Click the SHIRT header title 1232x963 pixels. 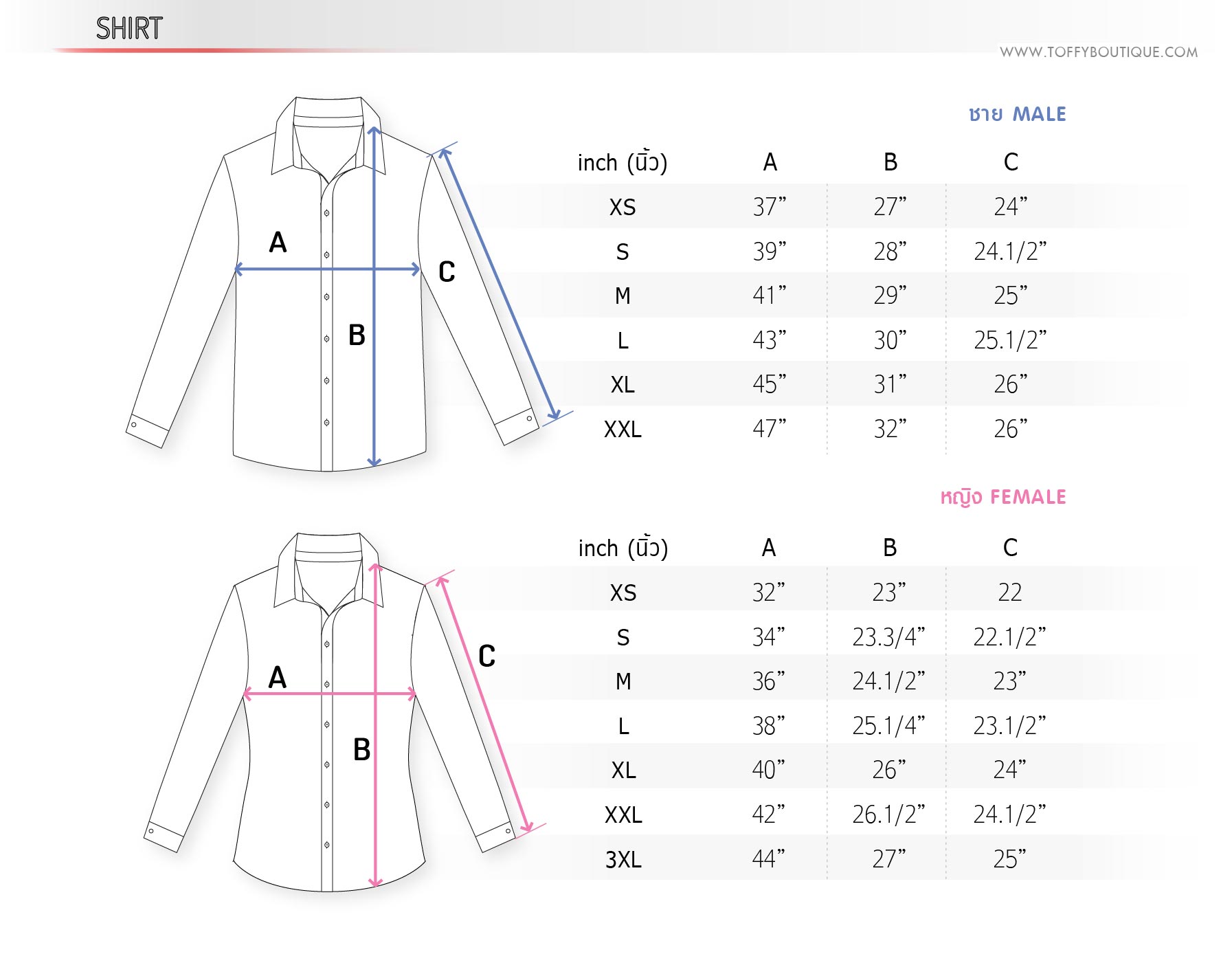(x=129, y=29)
